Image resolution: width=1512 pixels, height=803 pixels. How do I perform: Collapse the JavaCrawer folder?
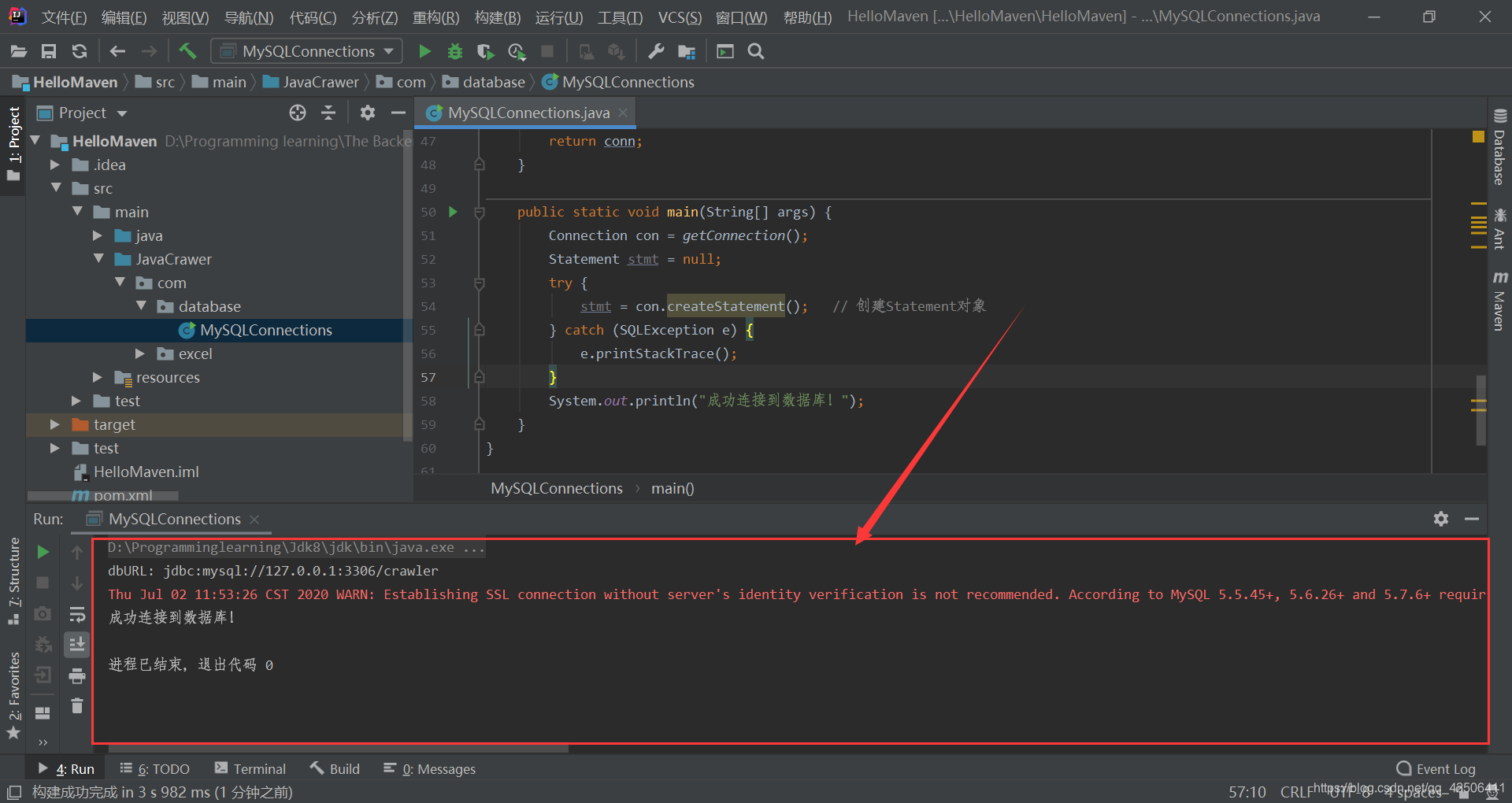pyautogui.click(x=98, y=259)
